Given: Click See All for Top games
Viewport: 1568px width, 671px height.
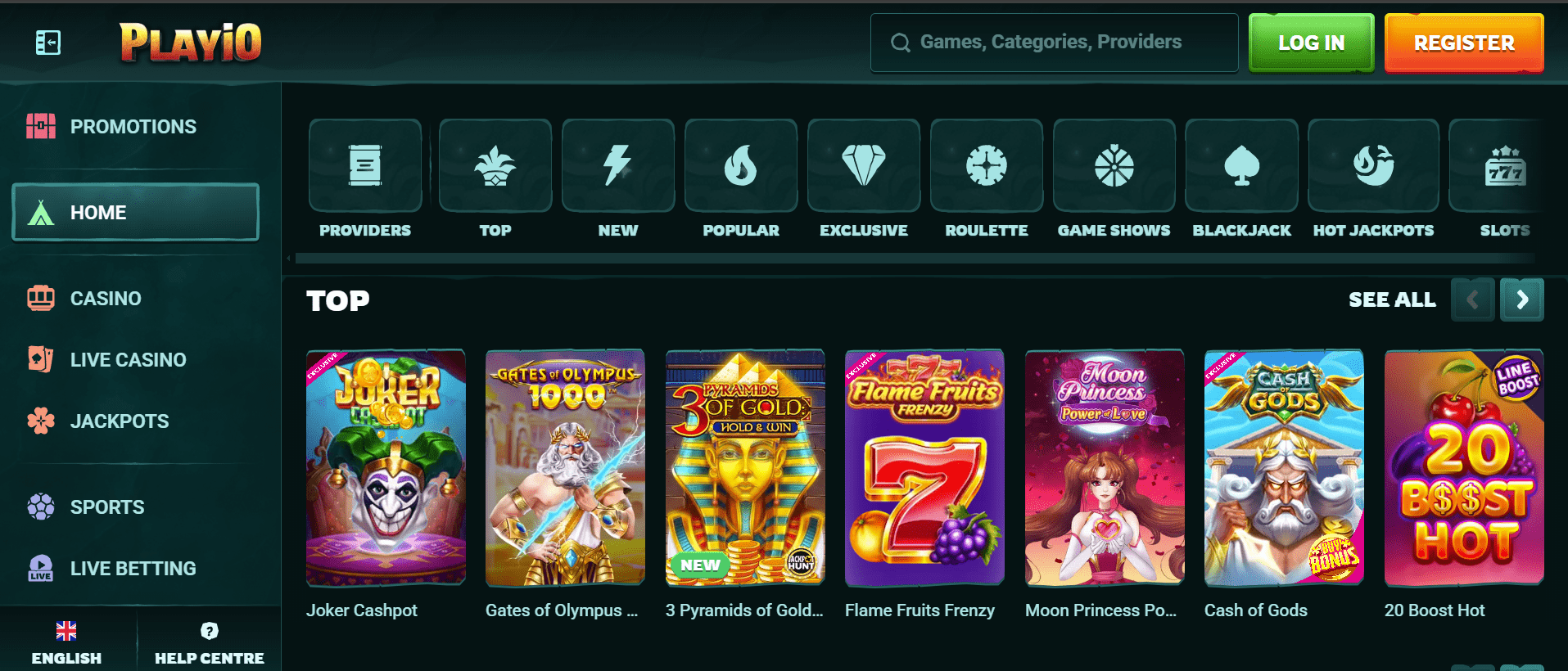Looking at the screenshot, I should point(1392,299).
